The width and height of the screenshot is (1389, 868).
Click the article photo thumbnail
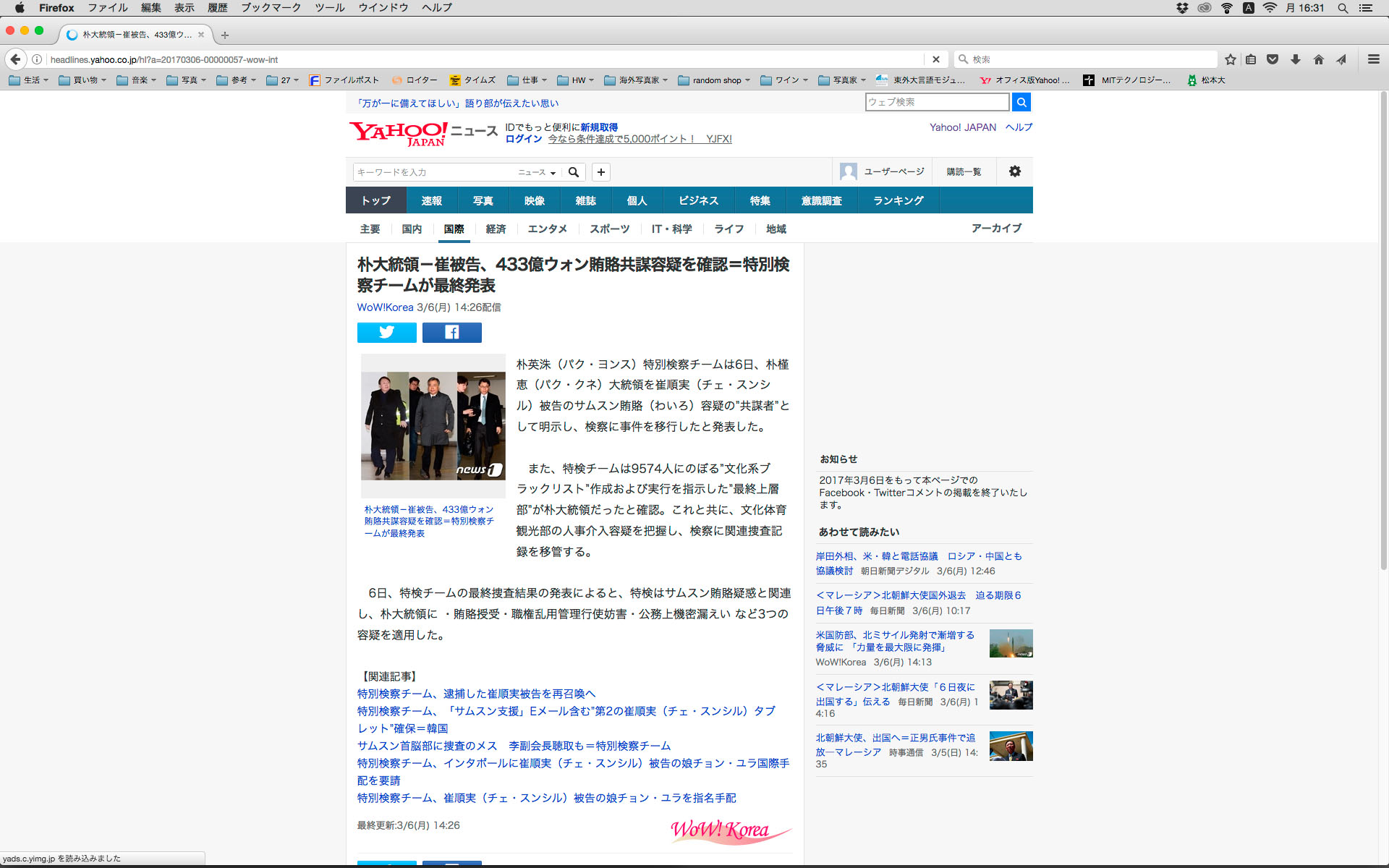[433, 425]
